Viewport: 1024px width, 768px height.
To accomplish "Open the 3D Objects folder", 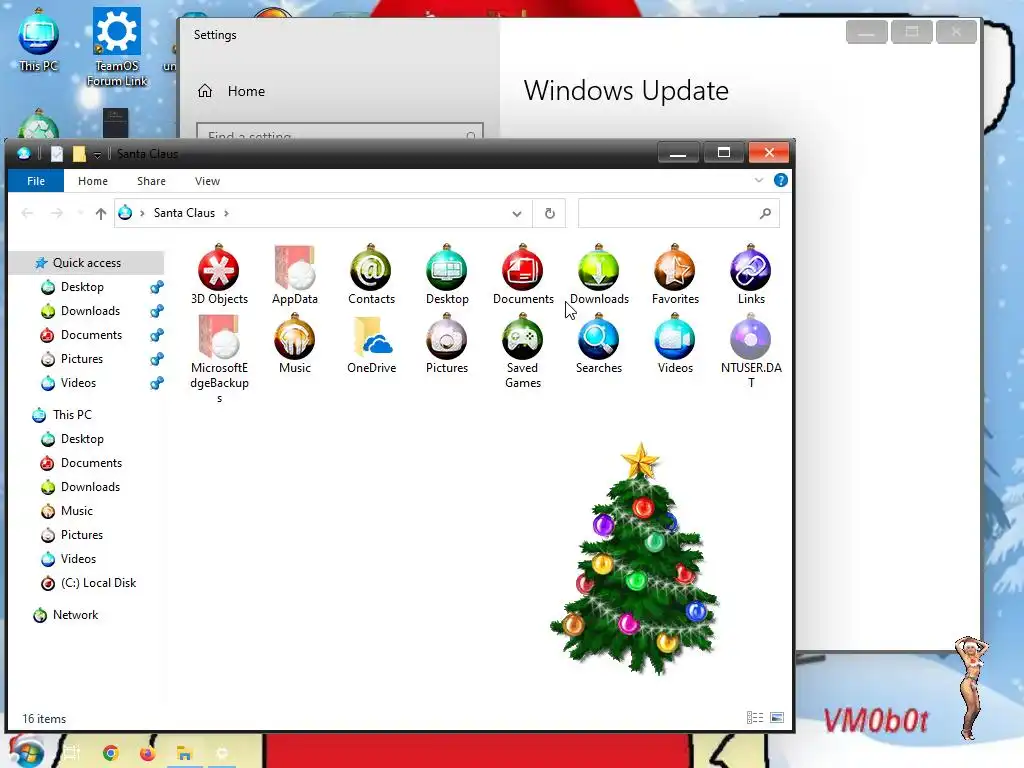I will coord(219,274).
